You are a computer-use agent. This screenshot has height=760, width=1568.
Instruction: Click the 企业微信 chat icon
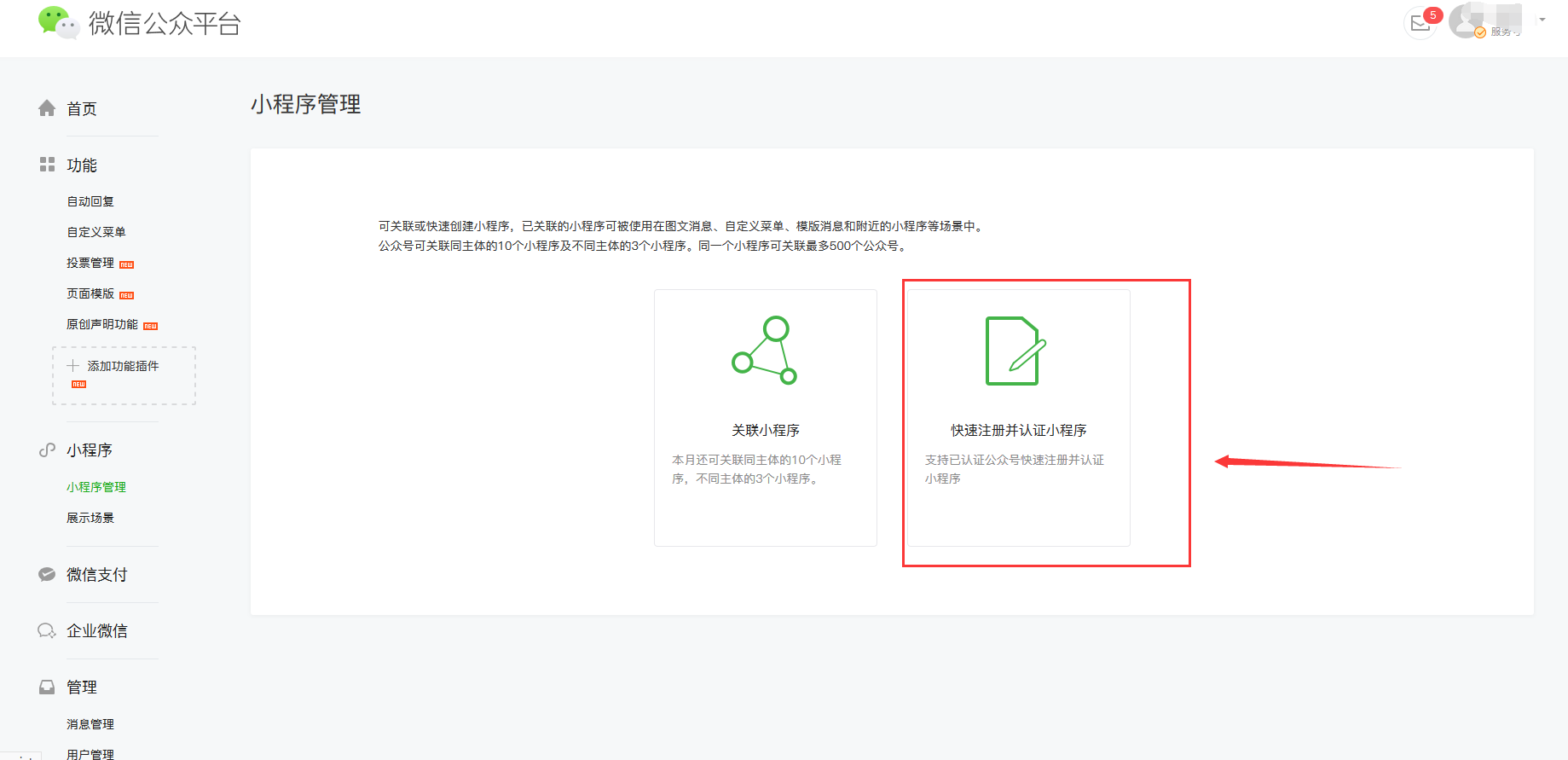pos(47,631)
